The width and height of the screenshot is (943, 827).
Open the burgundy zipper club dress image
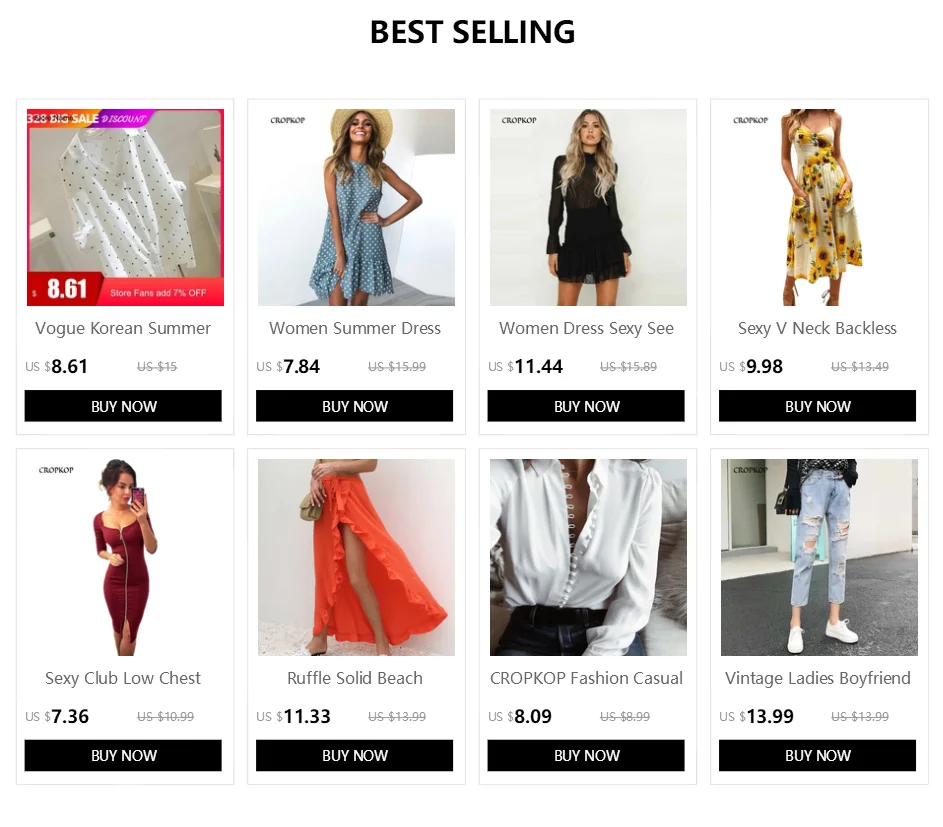(x=125, y=557)
